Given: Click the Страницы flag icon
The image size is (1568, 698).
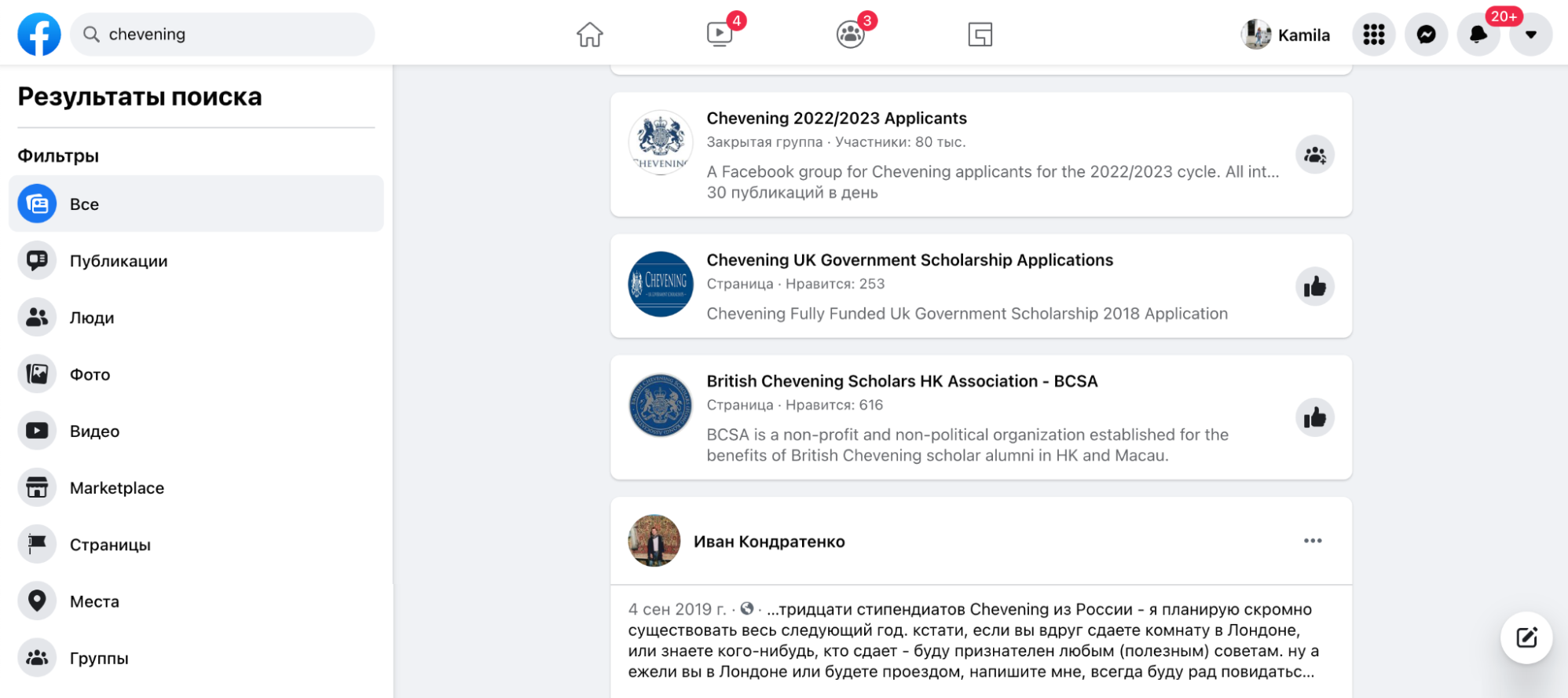Looking at the screenshot, I should point(37,545).
